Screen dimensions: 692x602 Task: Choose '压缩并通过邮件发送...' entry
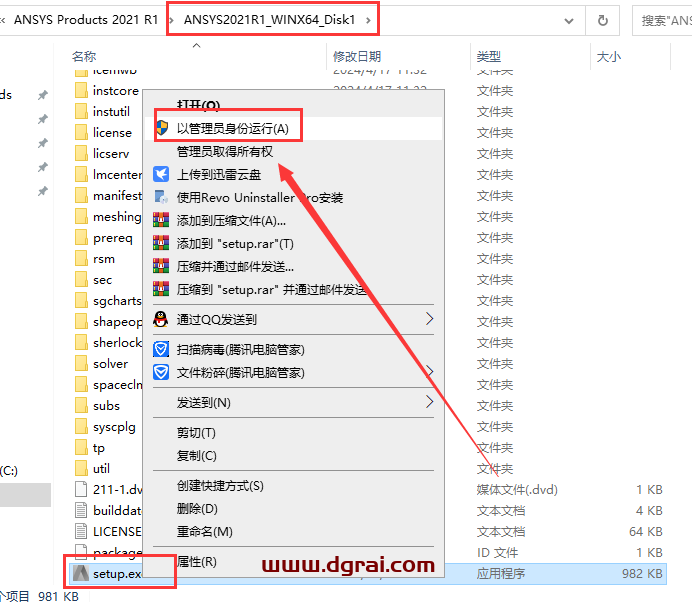[293, 267]
